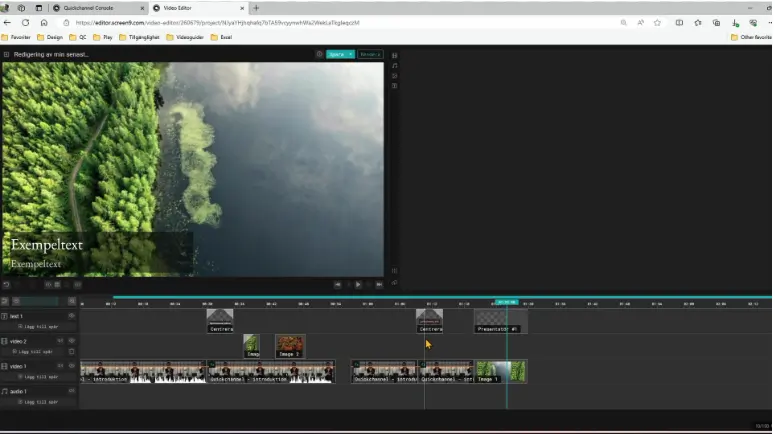Open the media library icon in right sidebar

(394, 55)
